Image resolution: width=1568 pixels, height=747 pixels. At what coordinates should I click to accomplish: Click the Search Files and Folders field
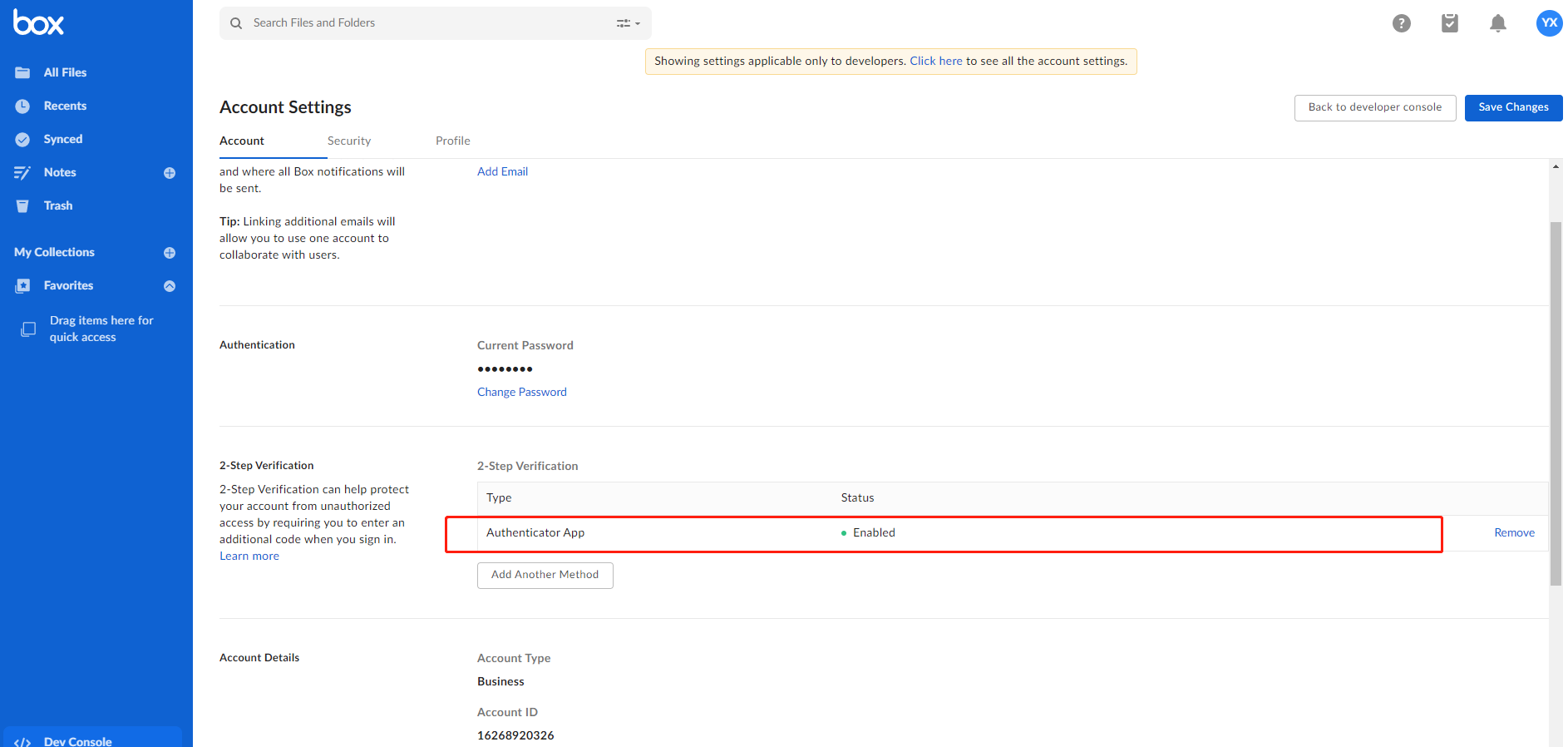(424, 23)
